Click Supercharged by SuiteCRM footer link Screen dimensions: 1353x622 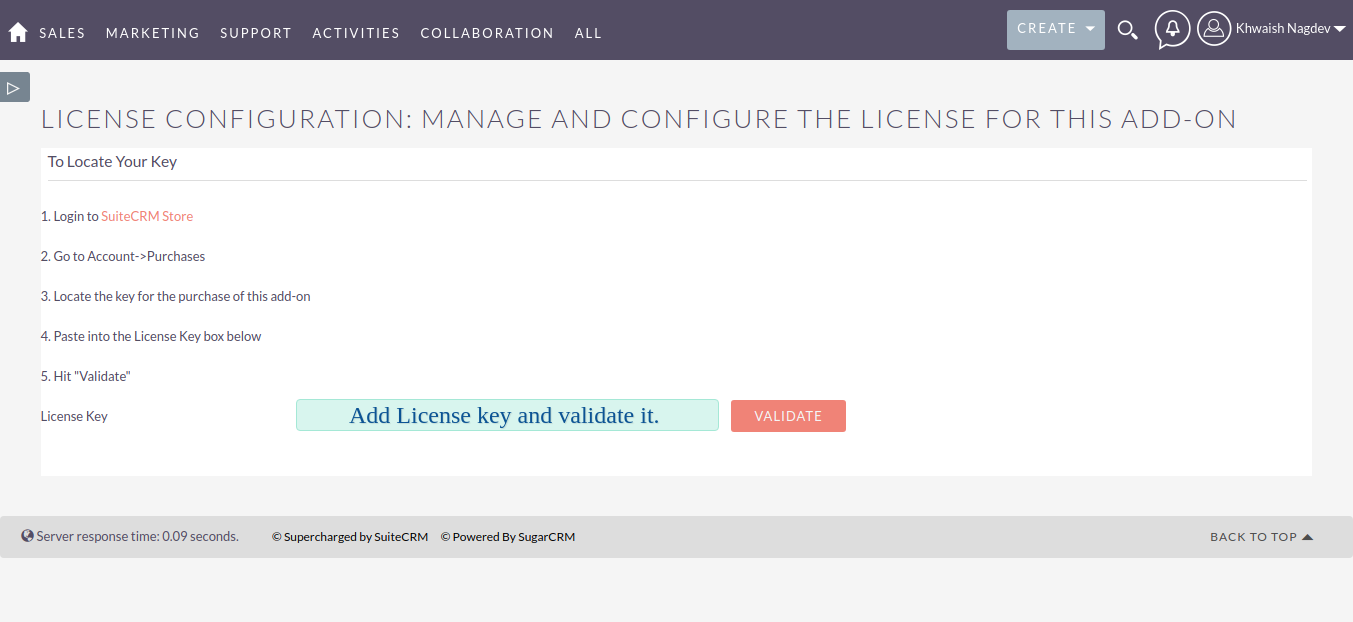350,537
